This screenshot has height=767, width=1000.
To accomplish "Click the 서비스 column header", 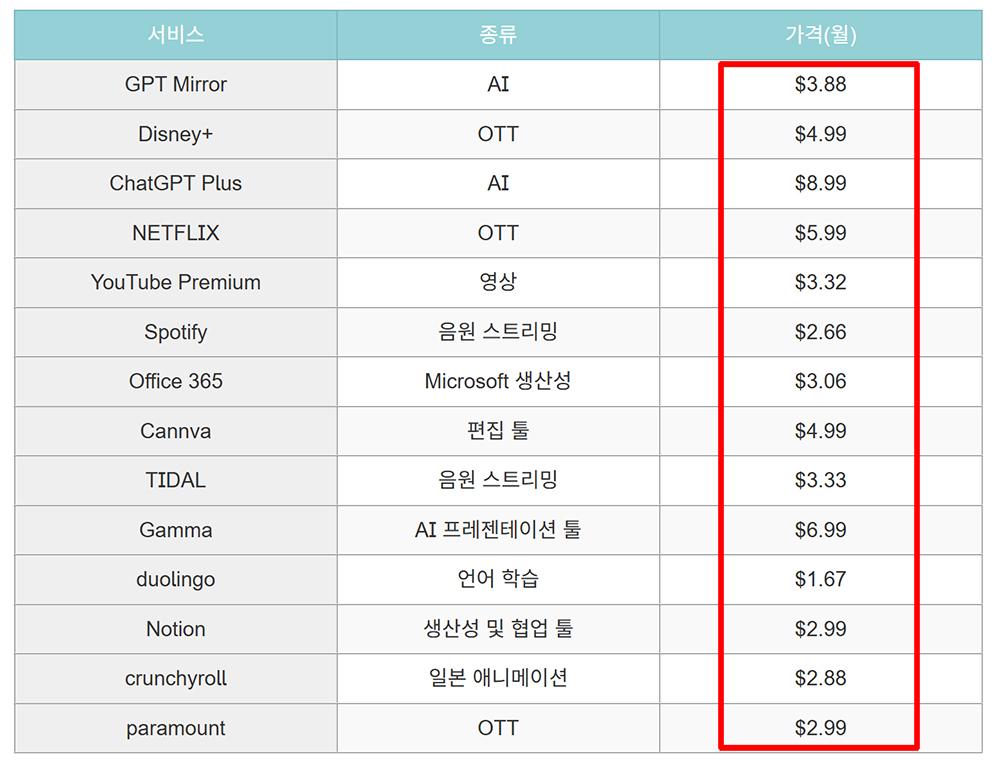I will click(176, 34).
